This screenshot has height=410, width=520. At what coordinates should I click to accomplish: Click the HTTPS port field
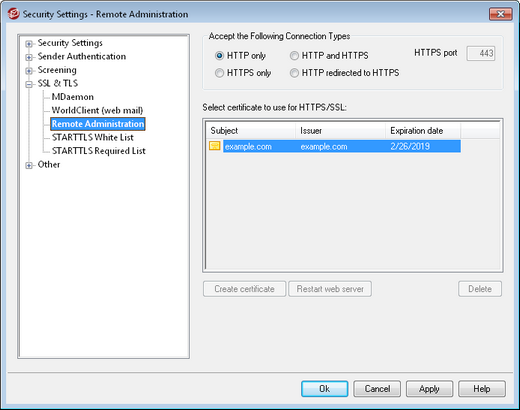coord(481,53)
